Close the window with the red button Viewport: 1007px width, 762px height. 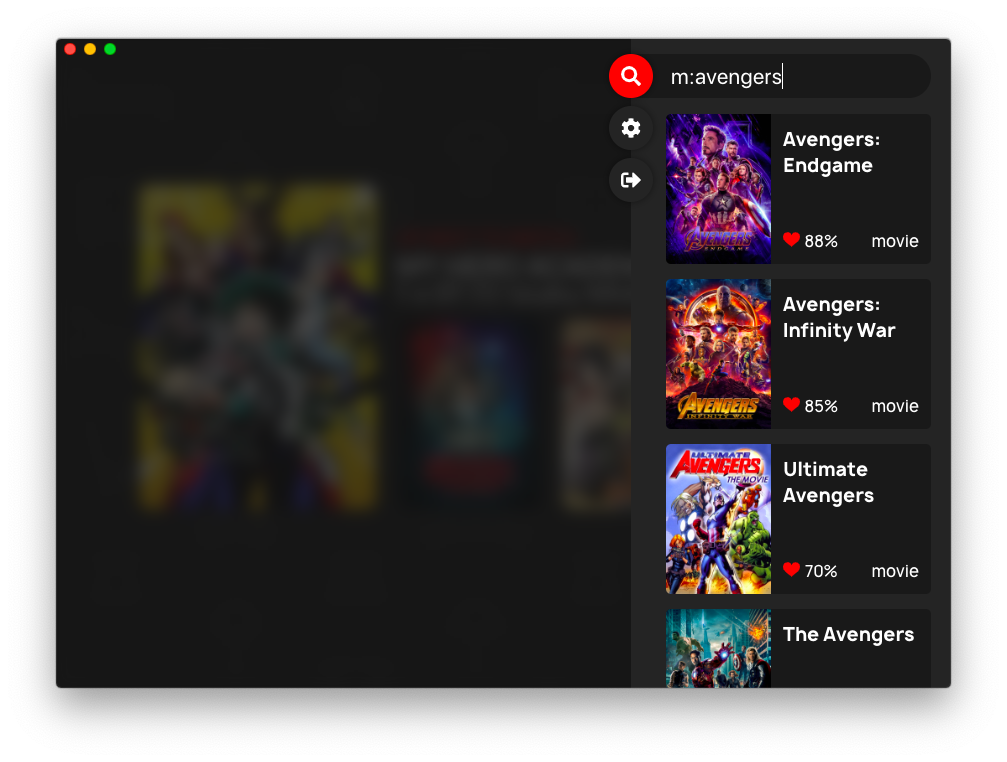[70, 49]
